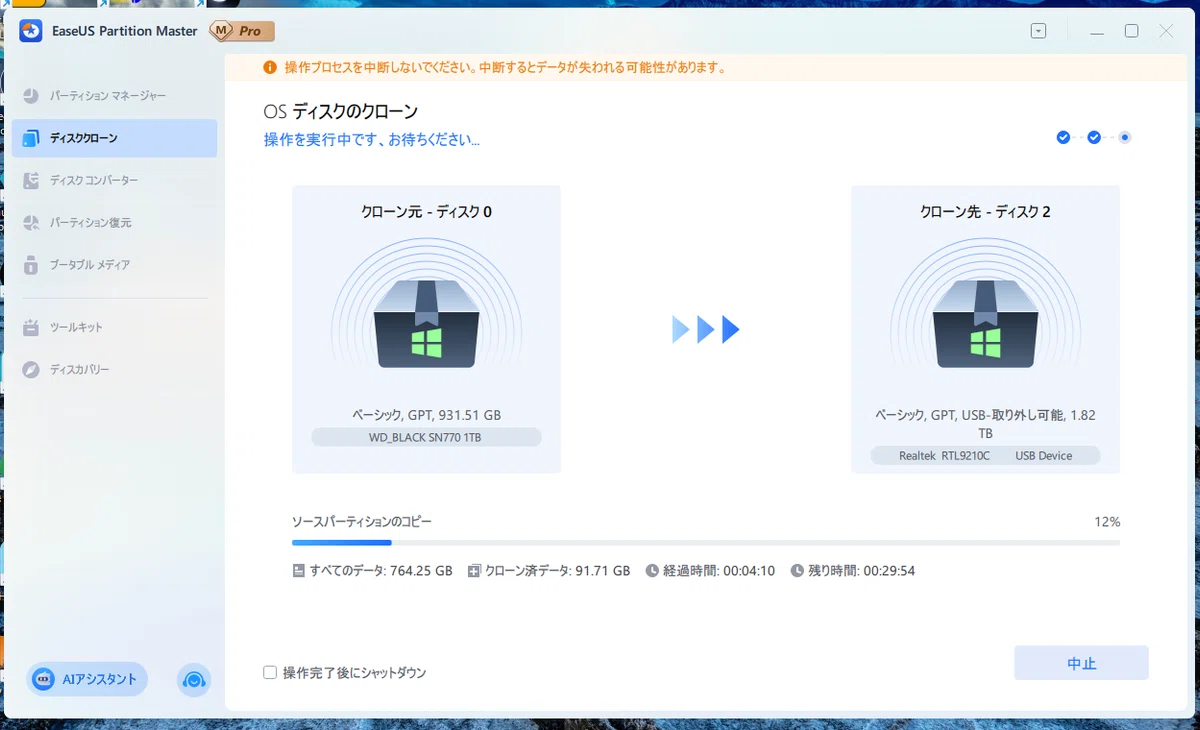Screen dimensions: 1200x730
Task: Click the second completed step indicator
Action: click(1094, 137)
